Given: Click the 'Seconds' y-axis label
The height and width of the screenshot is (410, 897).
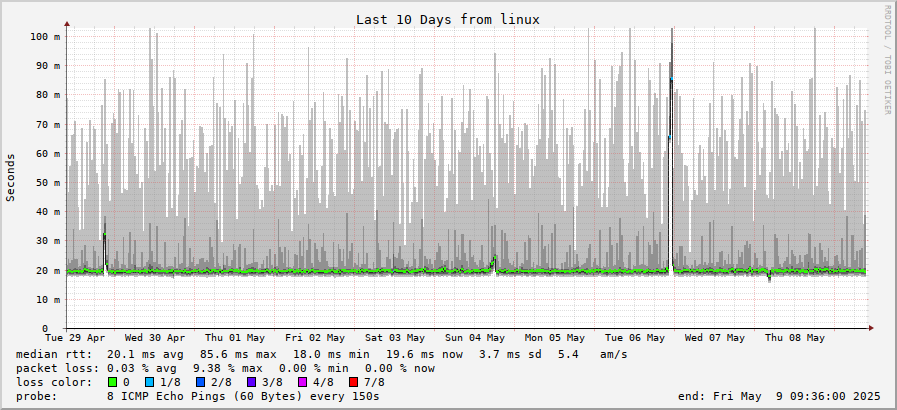Looking at the screenshot, I should (x=10, y=177).
